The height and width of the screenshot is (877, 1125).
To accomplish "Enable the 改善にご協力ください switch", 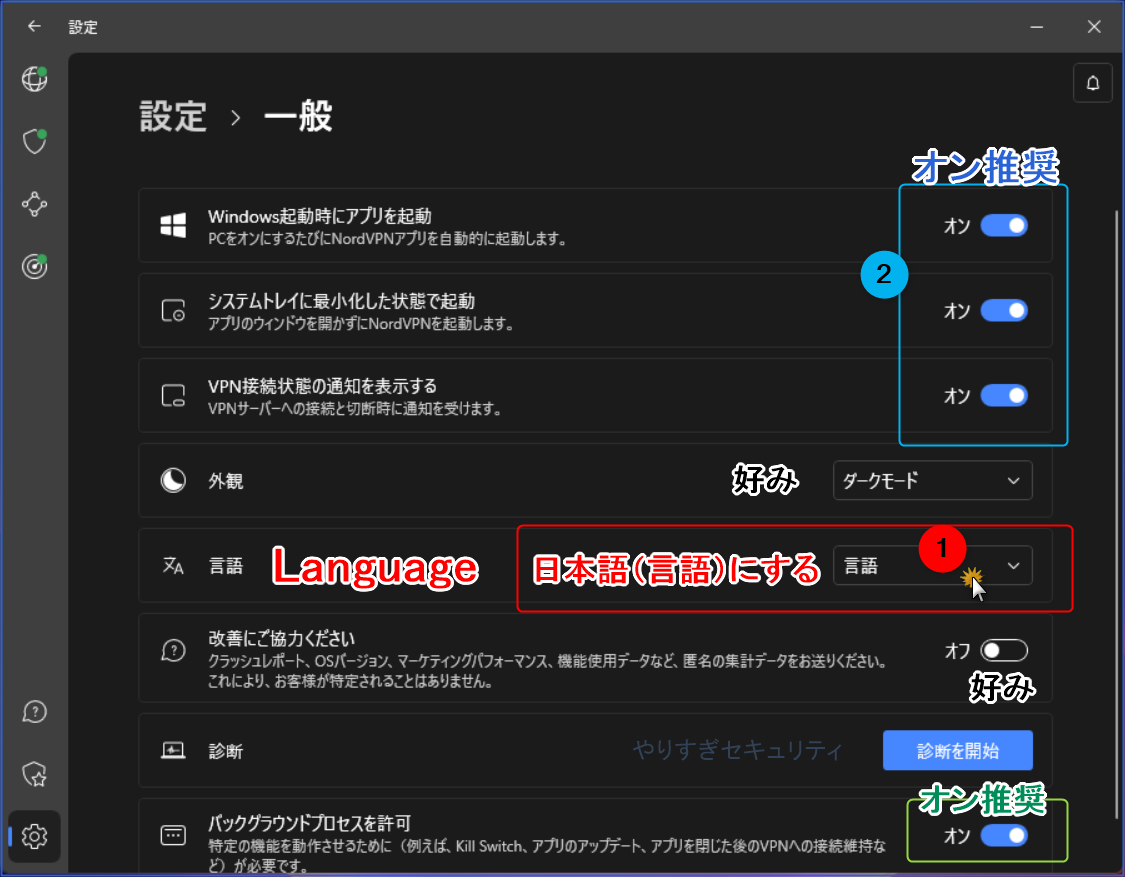I will [x=1004, y=650].
